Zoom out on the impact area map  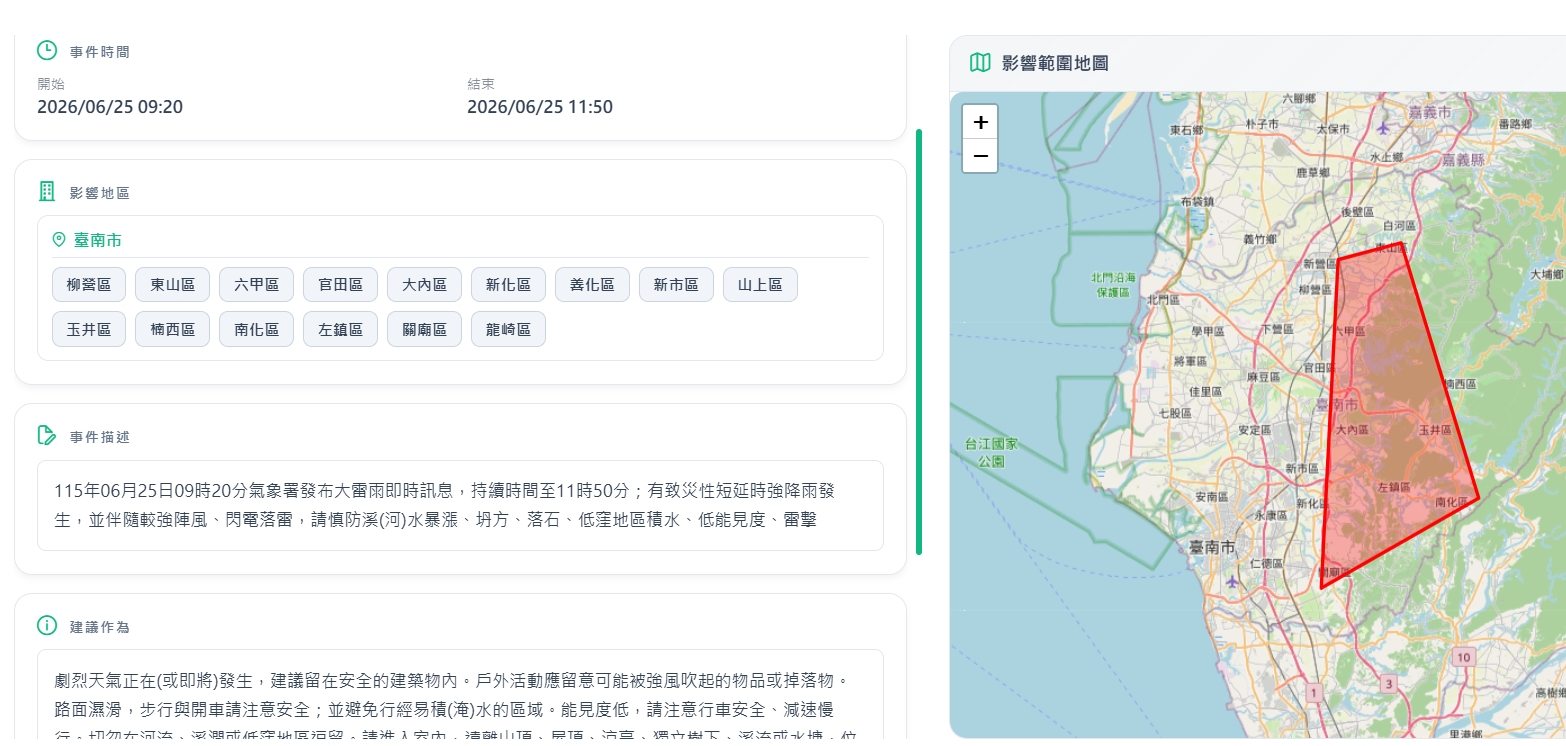pyautogui.click(x=980, y=156)
